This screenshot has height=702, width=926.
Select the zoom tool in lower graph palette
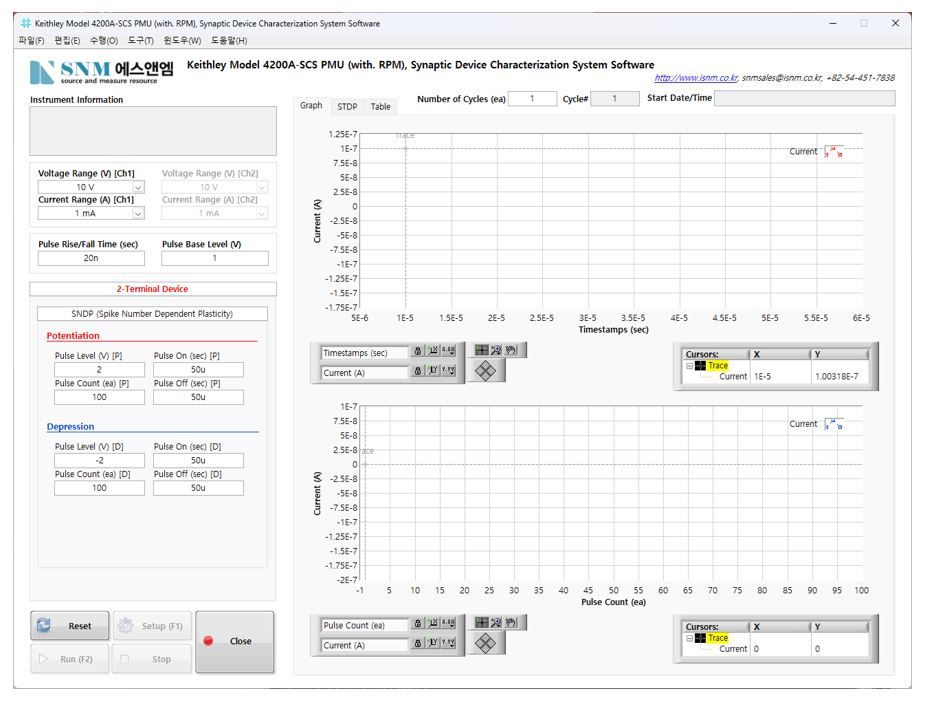click(496, 624)
